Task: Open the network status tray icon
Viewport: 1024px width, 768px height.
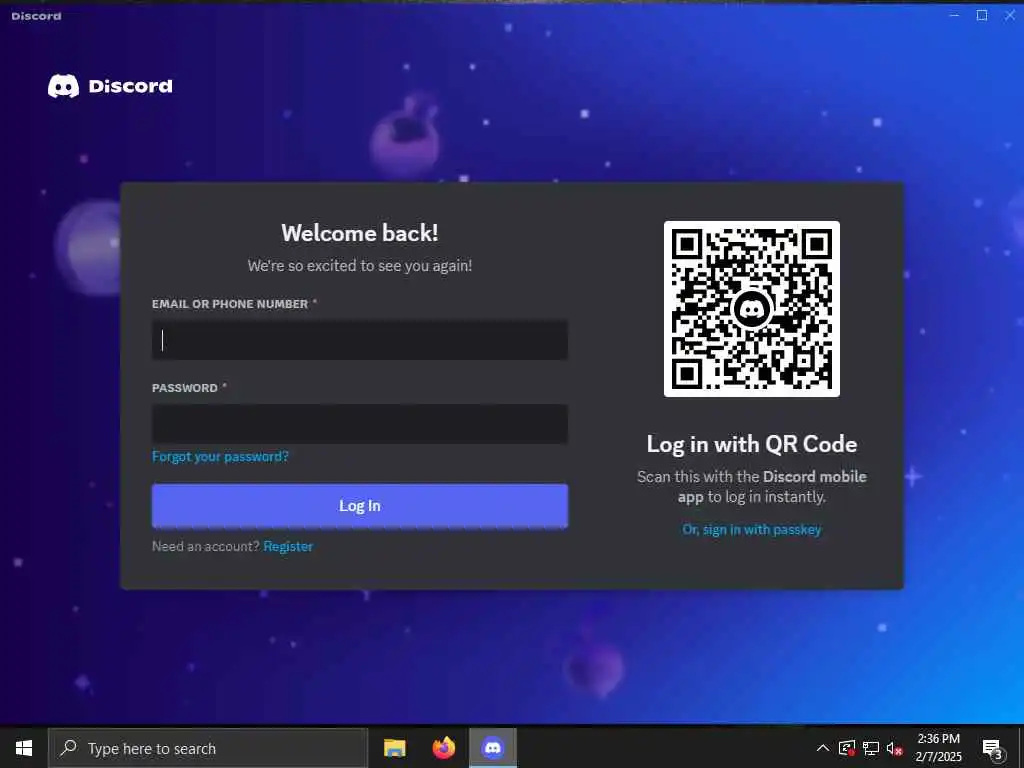Action: tap(871, 748)
